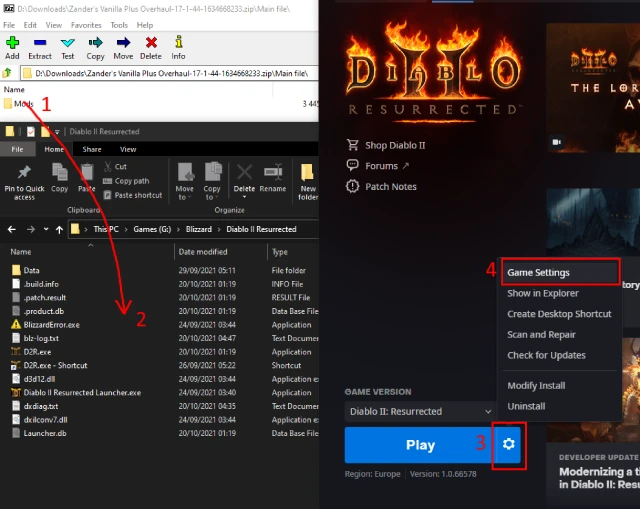Click Games (G:) in the breadcrumb
The height and width of the screenshot is (509, 640).
(x=152, y=229)
